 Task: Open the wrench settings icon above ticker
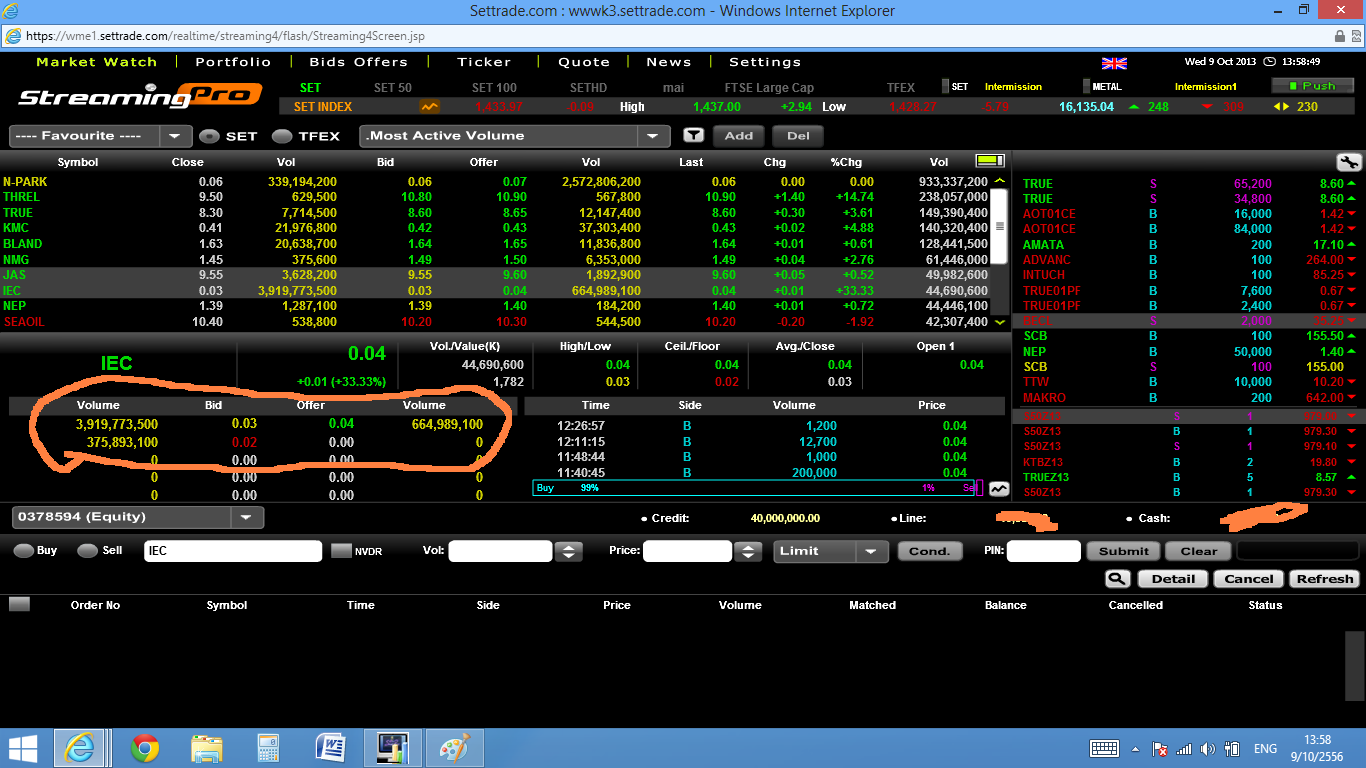click(1348, 162)
